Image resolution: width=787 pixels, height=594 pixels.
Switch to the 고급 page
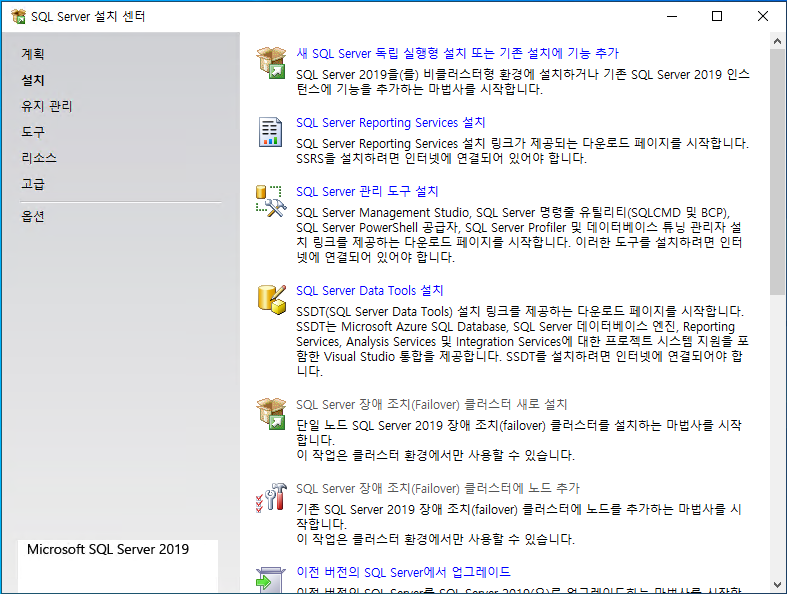33,184
